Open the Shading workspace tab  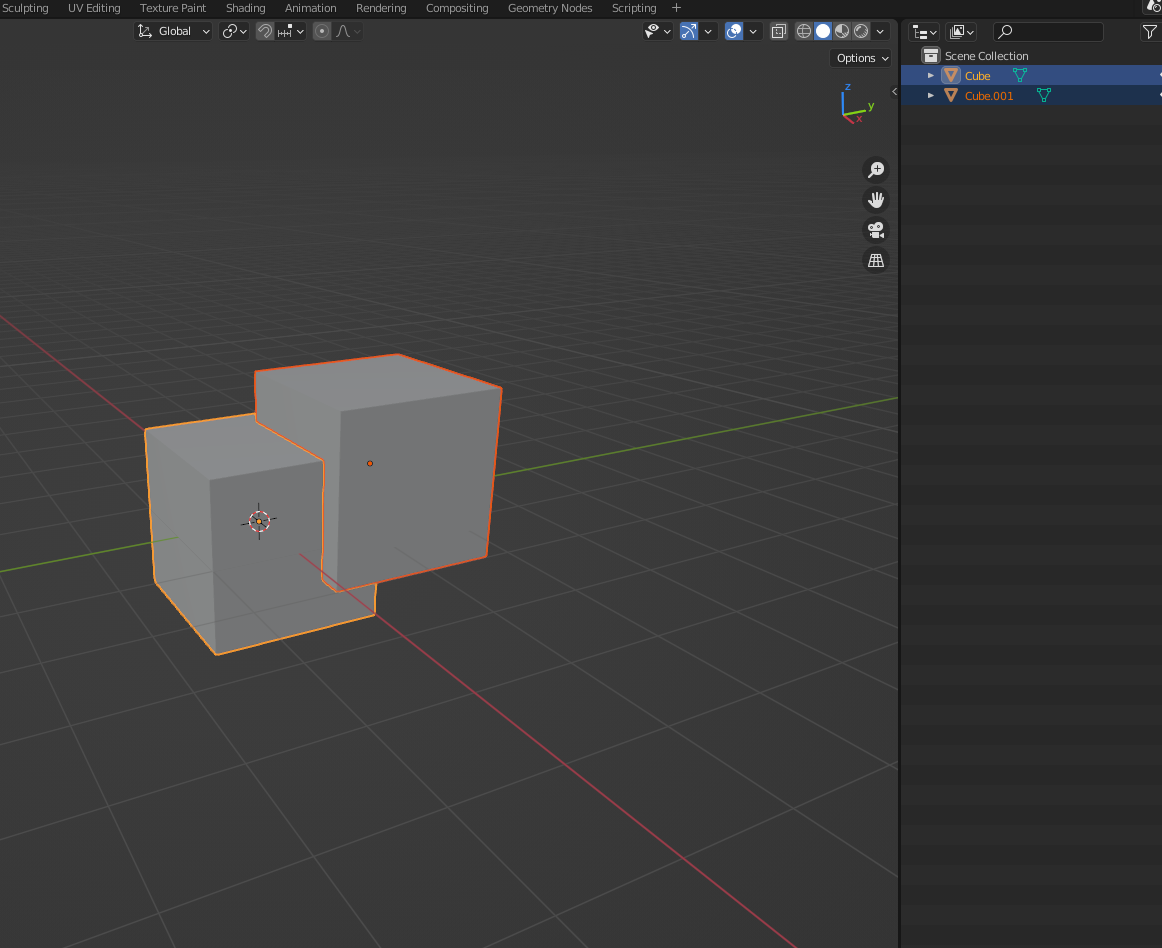tap(245, 8)
